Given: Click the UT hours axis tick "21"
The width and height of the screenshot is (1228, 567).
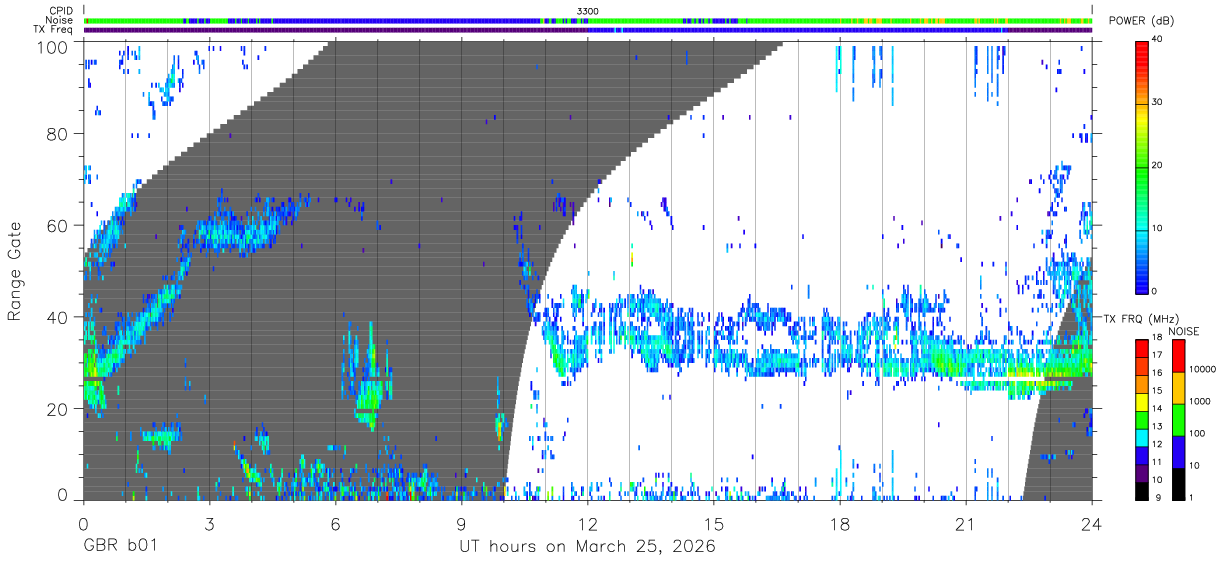Looking at the screenshot, I should (966, 522).
